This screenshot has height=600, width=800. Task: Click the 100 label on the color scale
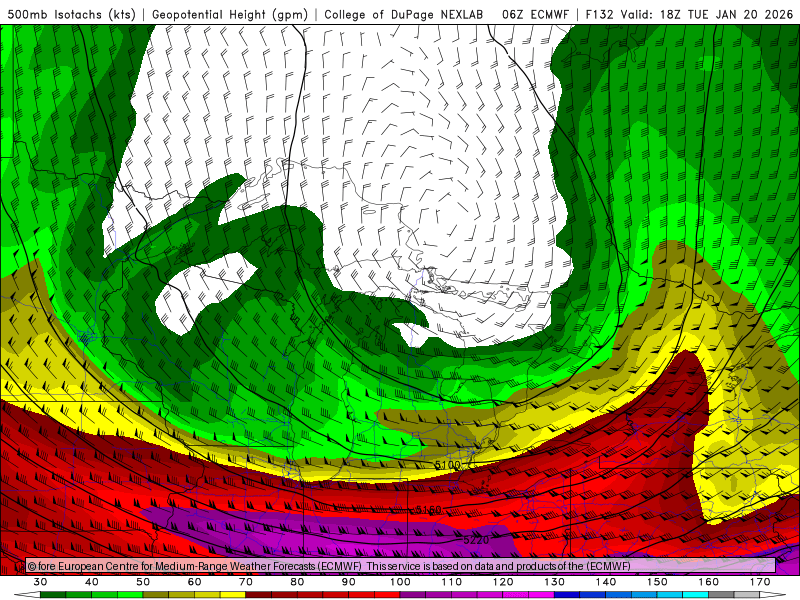coord(400,582)
